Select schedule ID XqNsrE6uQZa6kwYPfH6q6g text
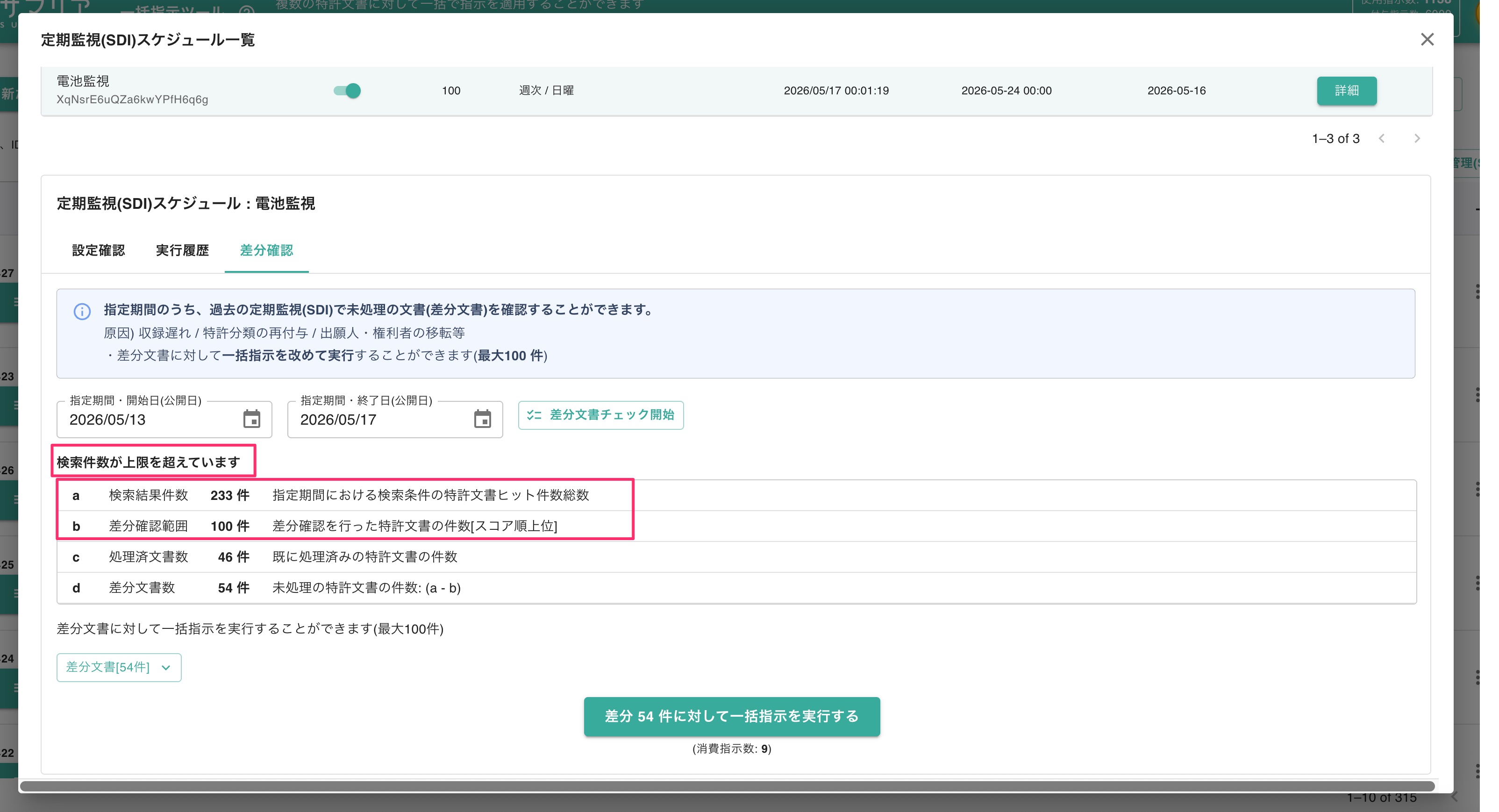This screenshot has height=812, width=1499. click(x=132, y=100)
